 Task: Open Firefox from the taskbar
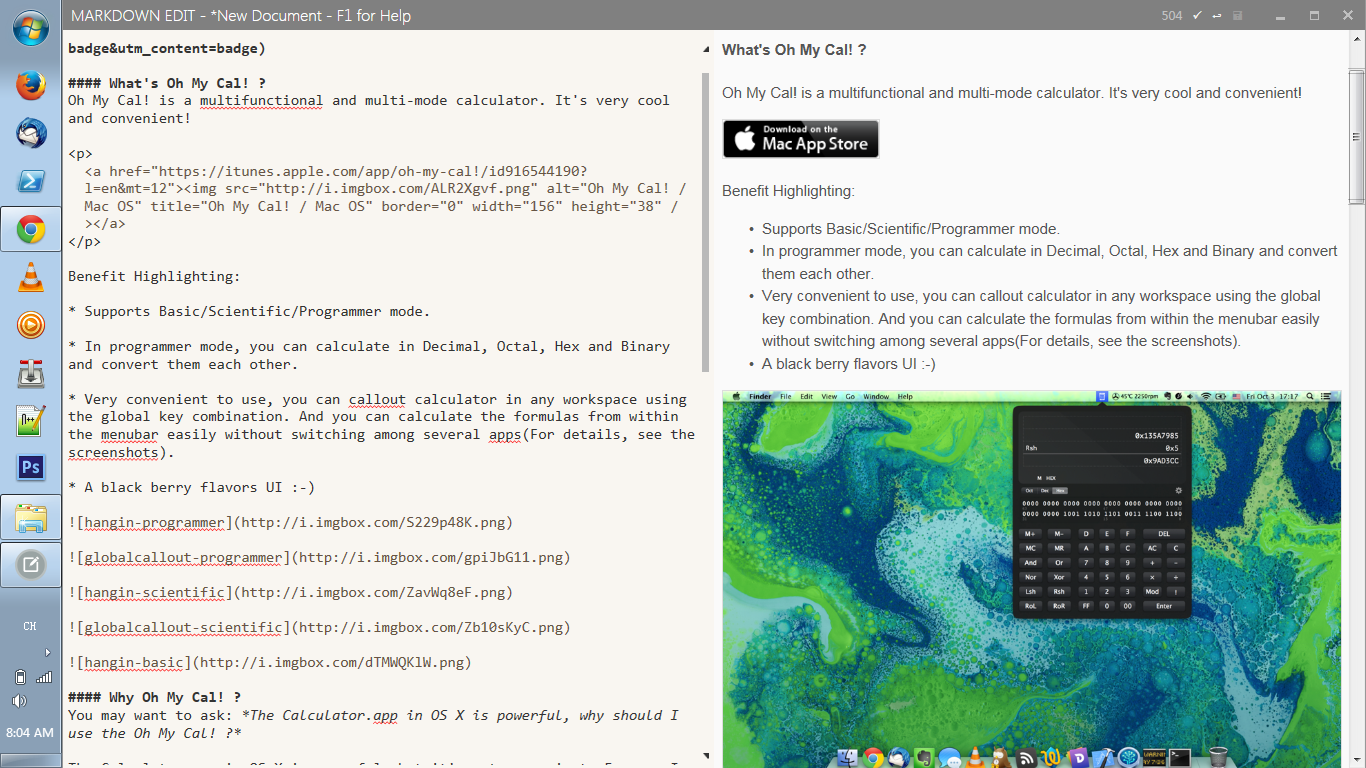[30, 85]
